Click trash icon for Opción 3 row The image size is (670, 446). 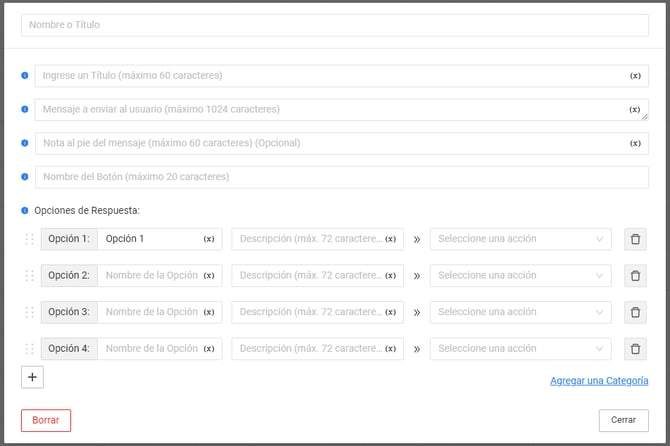635,312
